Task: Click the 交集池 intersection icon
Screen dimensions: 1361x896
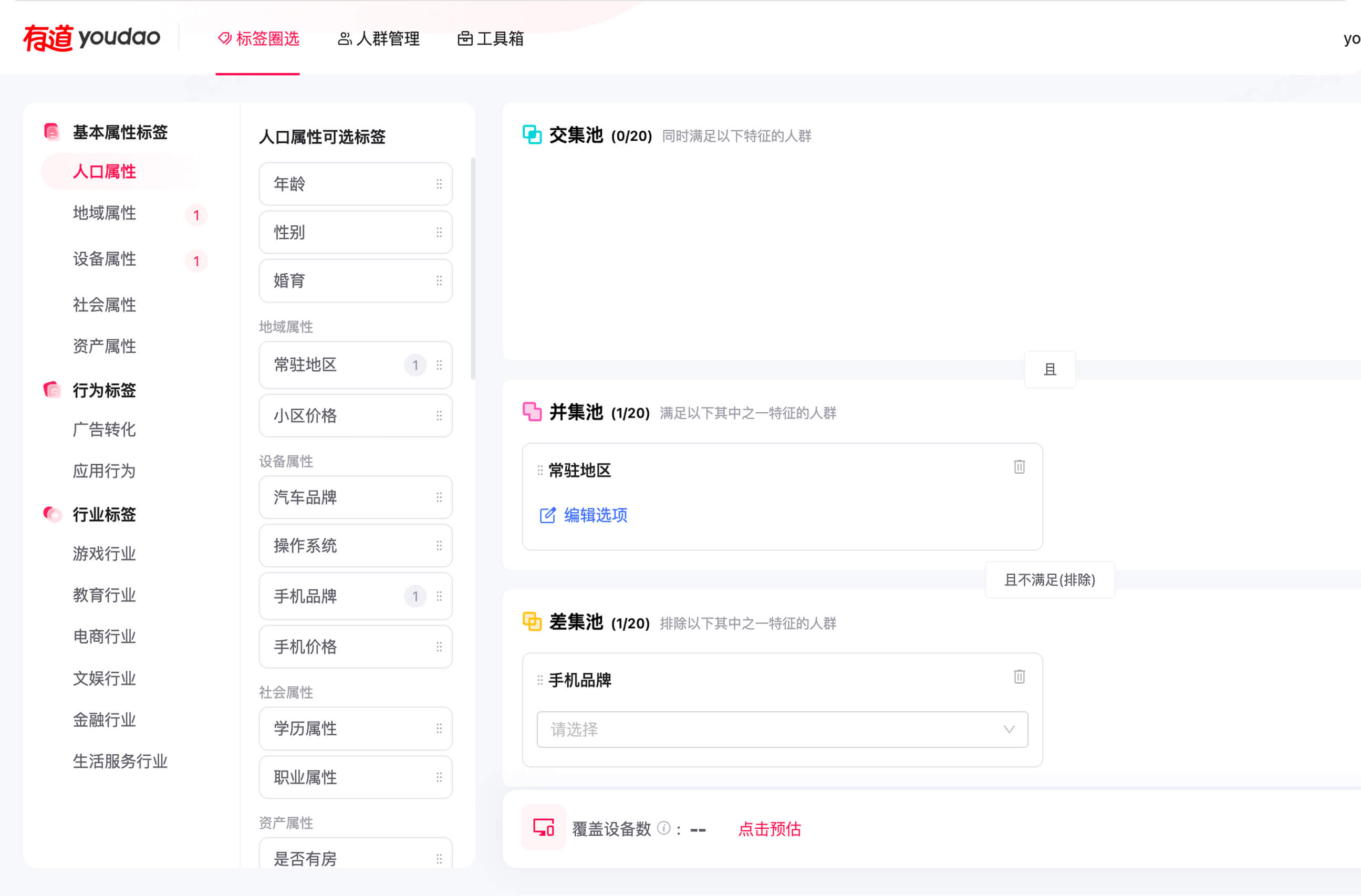Action: click(x=532, y=135)
